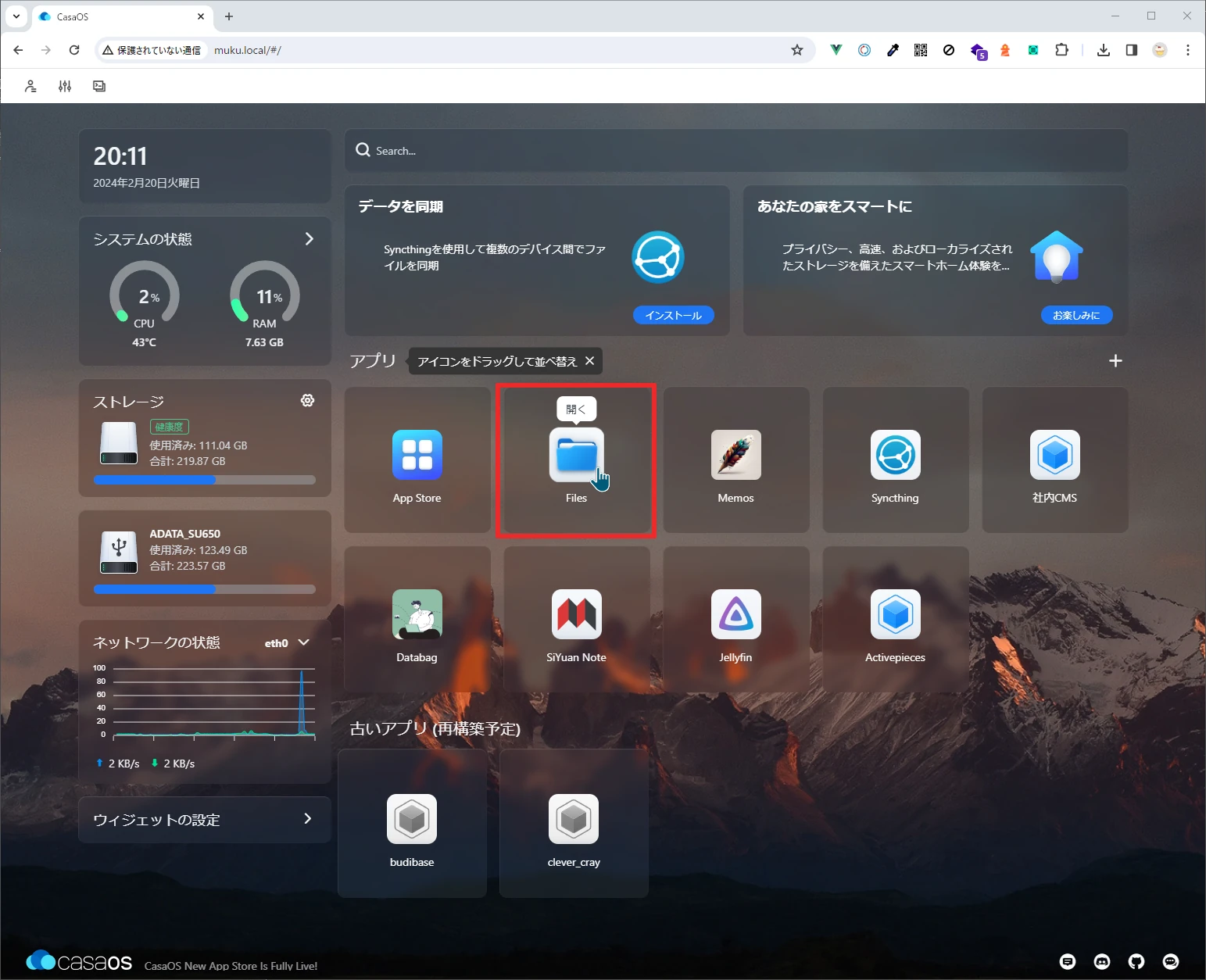
Task: Open the terminal icon in top bar
Action: click(99, 86)
